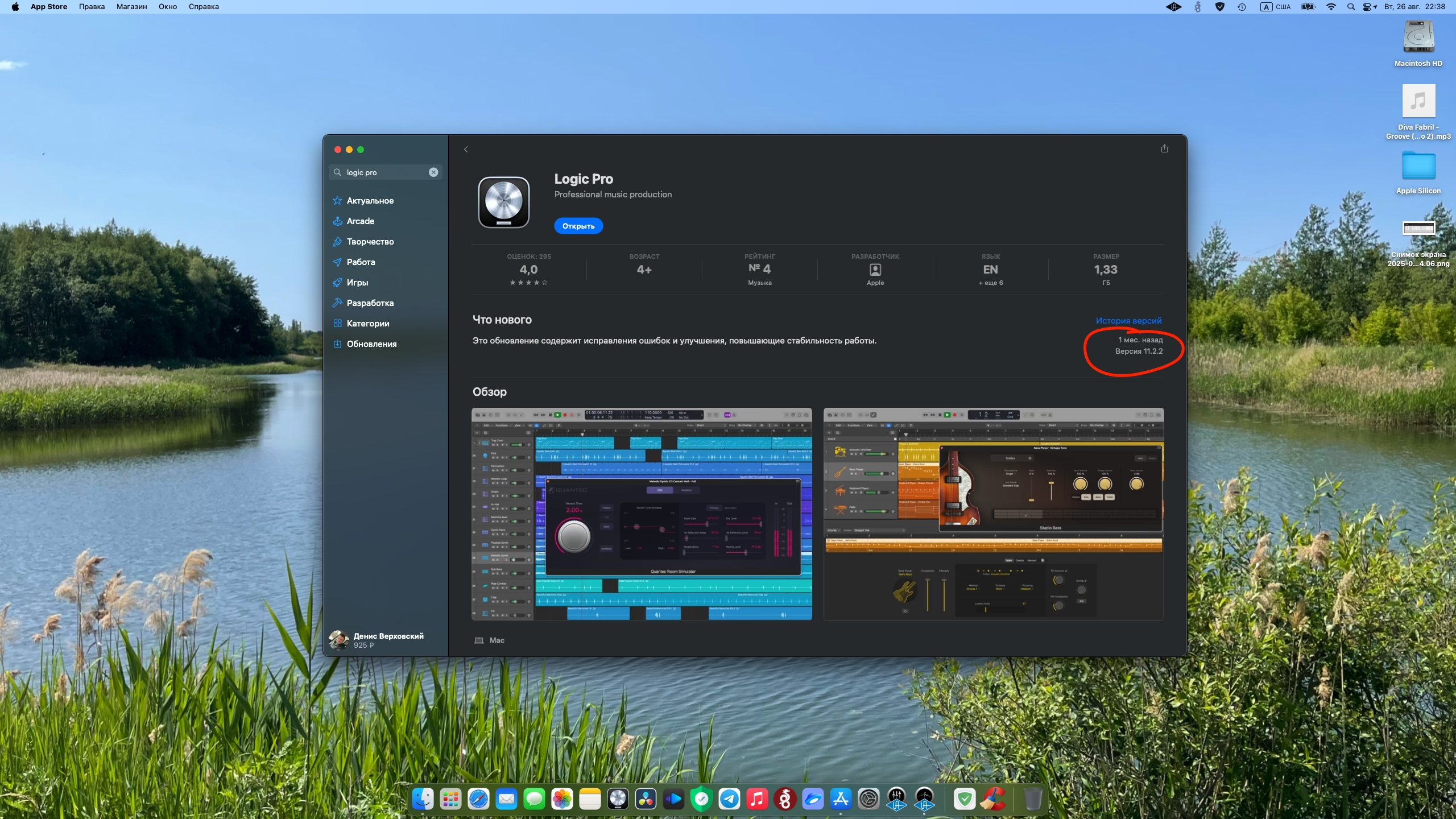Viewport: 1456px width, 819px height.
Task: Select the Diva Fabril Groove mp3 file
Action: 1418,112
